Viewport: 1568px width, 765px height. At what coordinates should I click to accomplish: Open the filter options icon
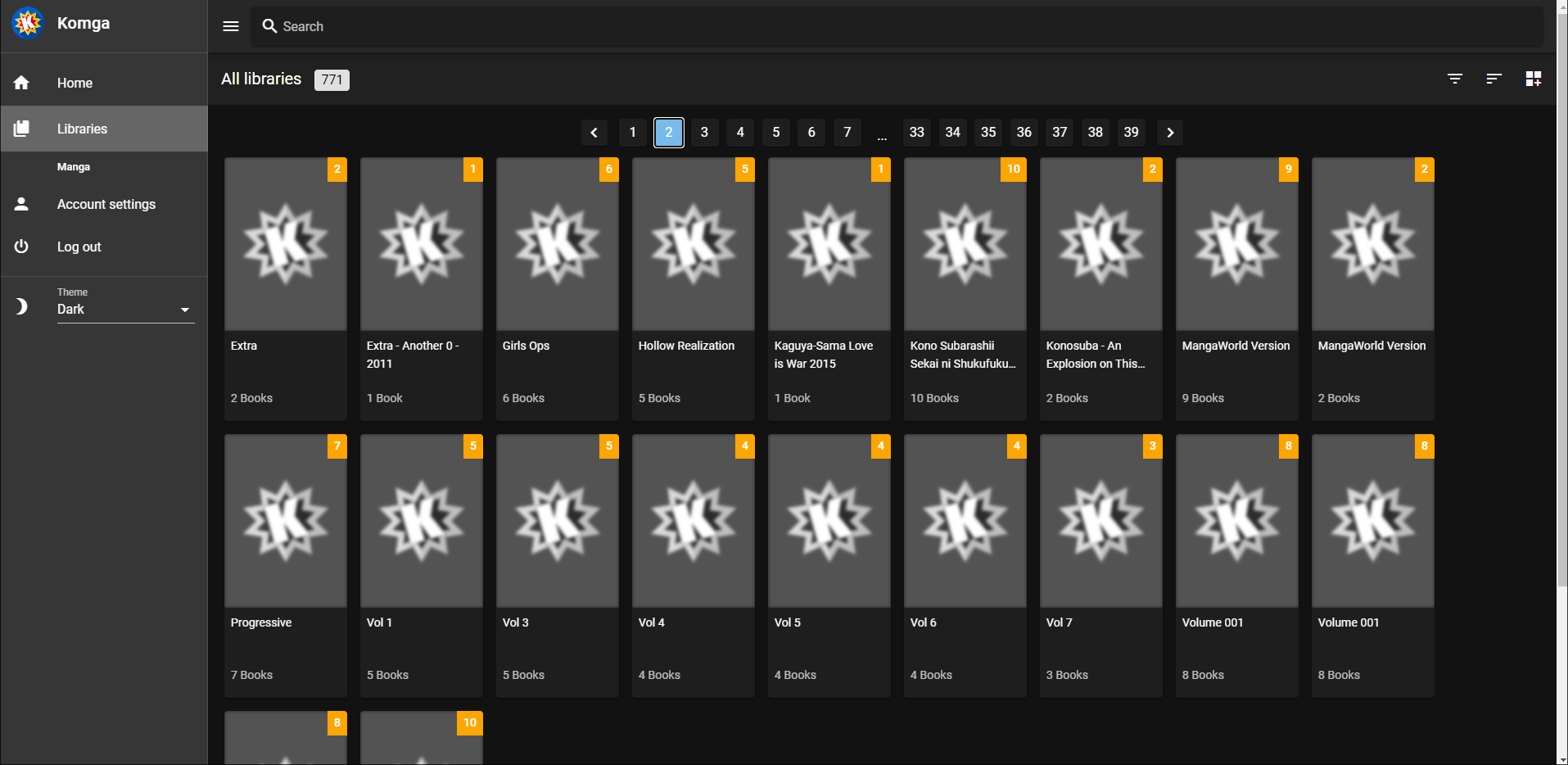pyautogui.click(x=1455, y=79)
